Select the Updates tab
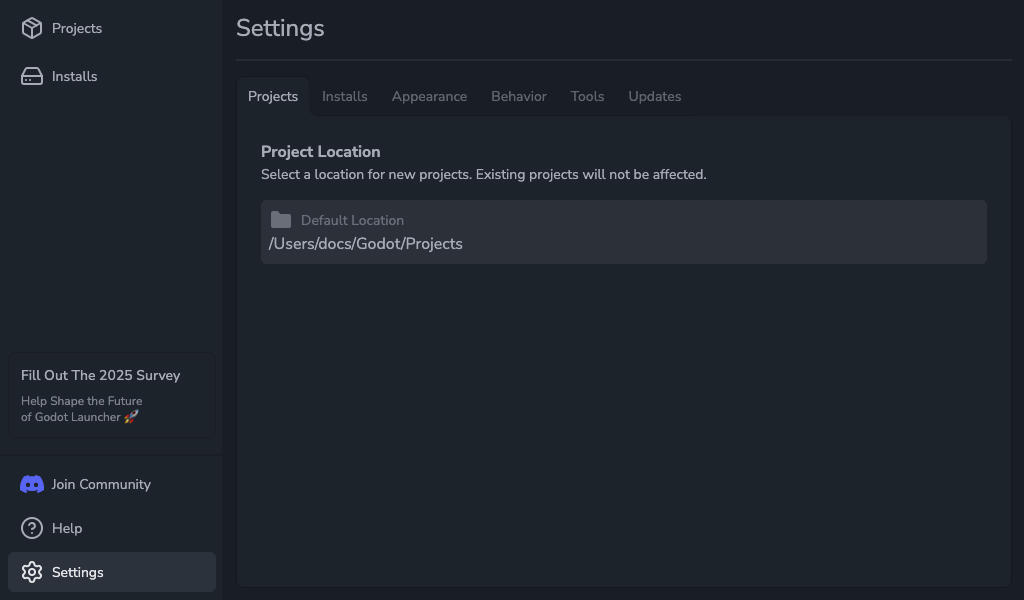This screenshot has width=1024, height=600. (654, 96)
